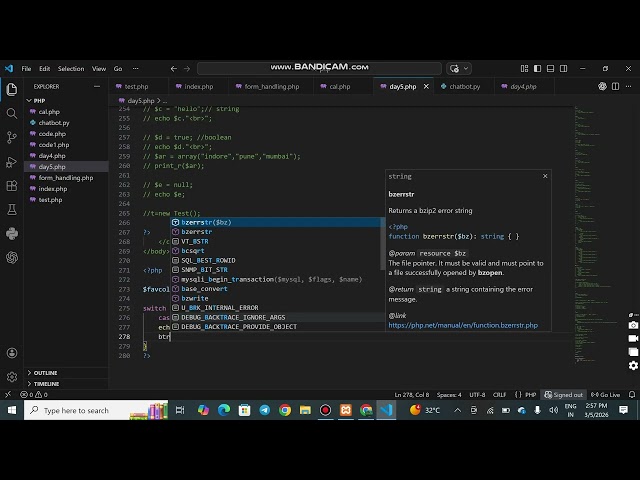
Task: Click Windows taskbar search box
Action: (96, 410)
